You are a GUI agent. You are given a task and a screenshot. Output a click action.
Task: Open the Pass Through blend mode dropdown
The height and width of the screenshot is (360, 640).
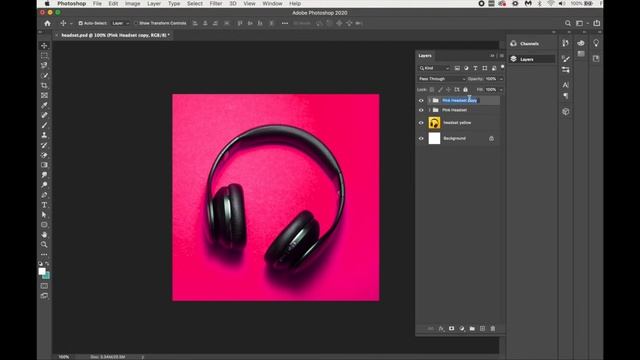click(x=441, y=79)
